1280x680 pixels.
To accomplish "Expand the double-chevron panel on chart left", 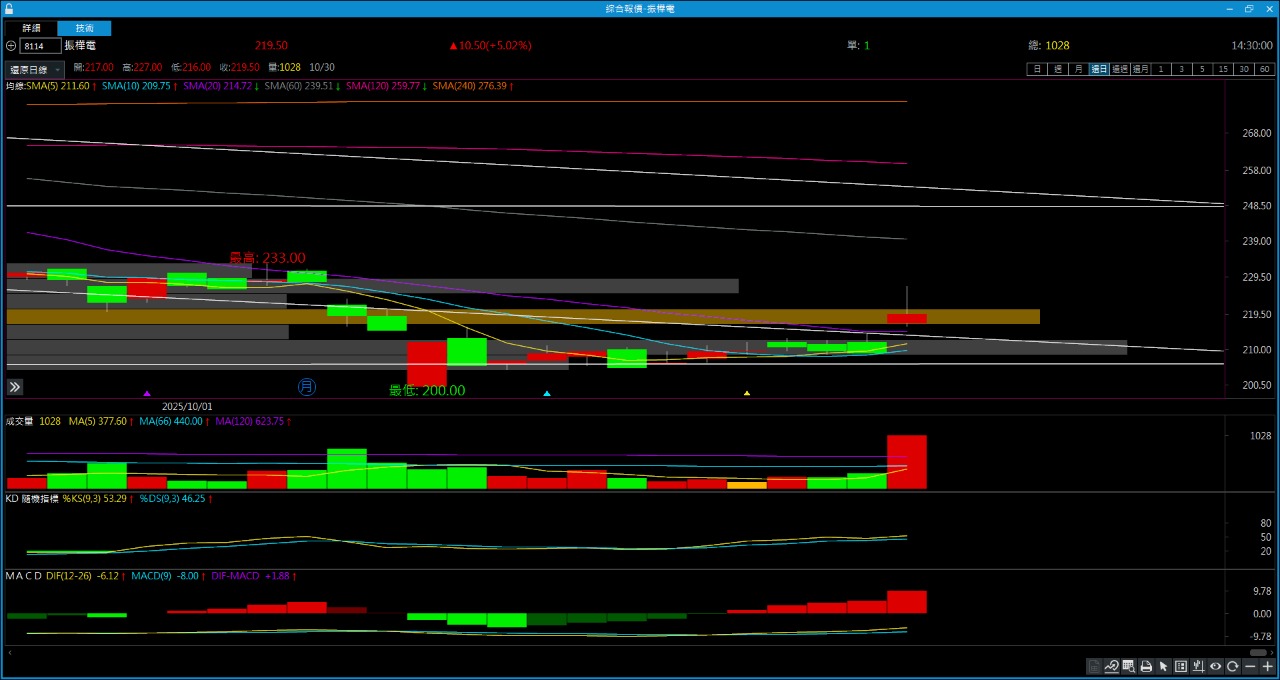I will 15,387.
